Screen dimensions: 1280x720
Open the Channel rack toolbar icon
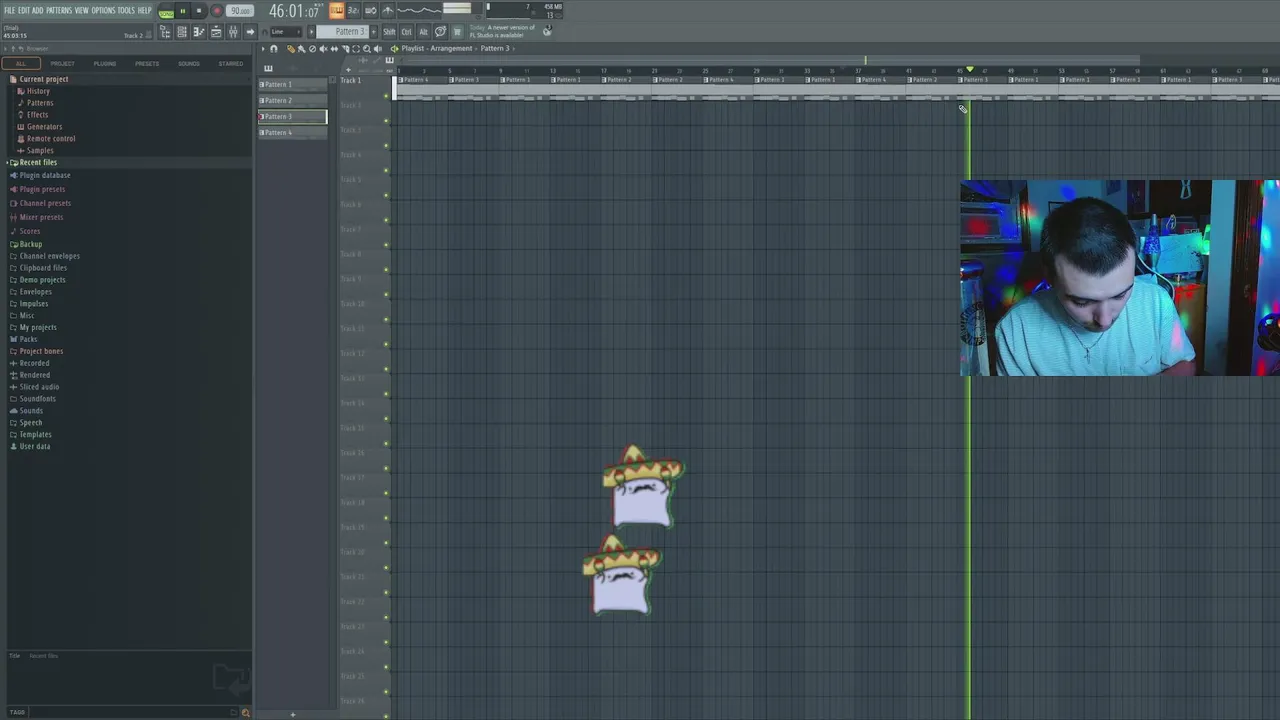pyautogui.click(x=182, y=32)
